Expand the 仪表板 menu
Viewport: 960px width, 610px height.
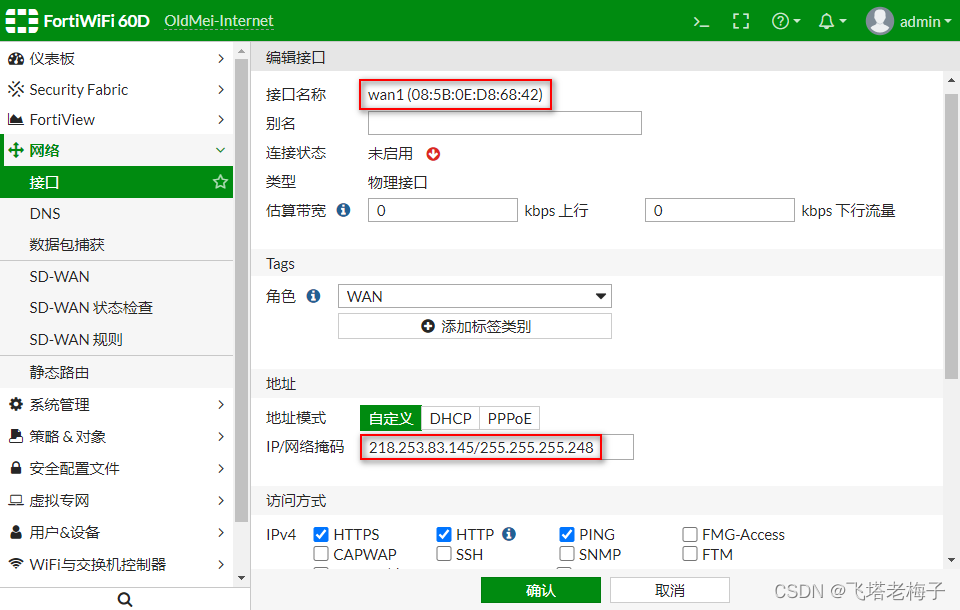tap(221, 59)
